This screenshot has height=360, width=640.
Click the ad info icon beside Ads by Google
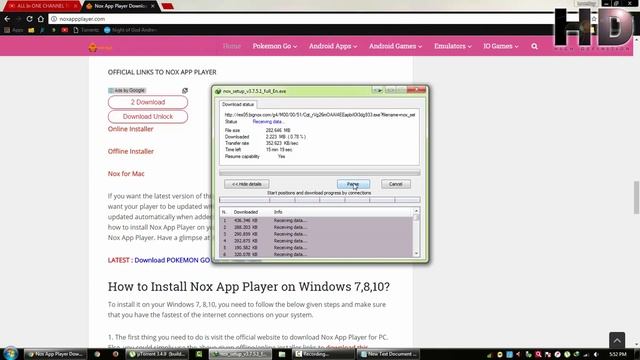[x=185, y=90]
